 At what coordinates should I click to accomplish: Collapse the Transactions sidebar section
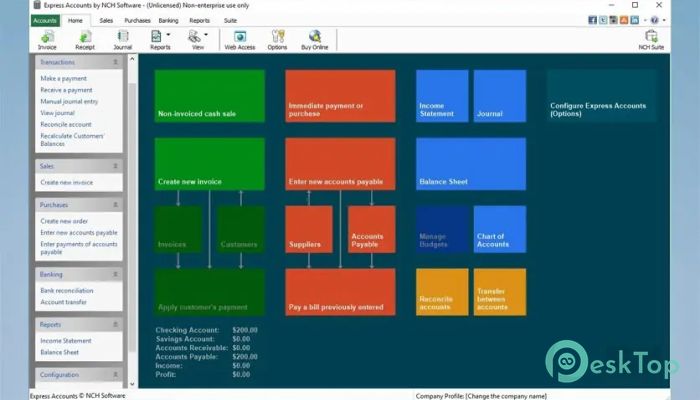click(x=115, y=62)
